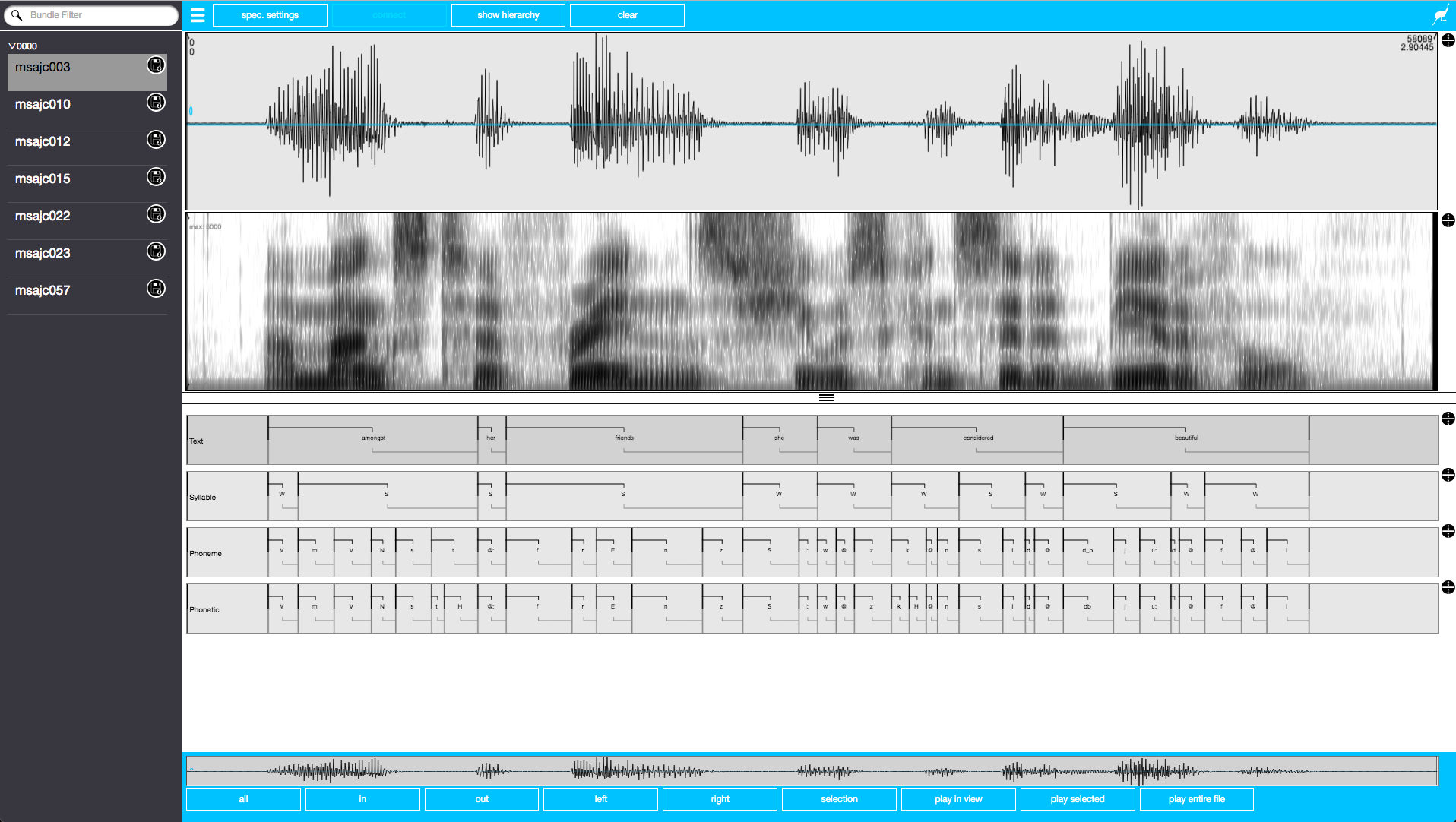Screen dimensions: 1456x822
Task: Toggle the Phoneme level resize icon
Action: pyautogui.click(x=1448, y=531)
